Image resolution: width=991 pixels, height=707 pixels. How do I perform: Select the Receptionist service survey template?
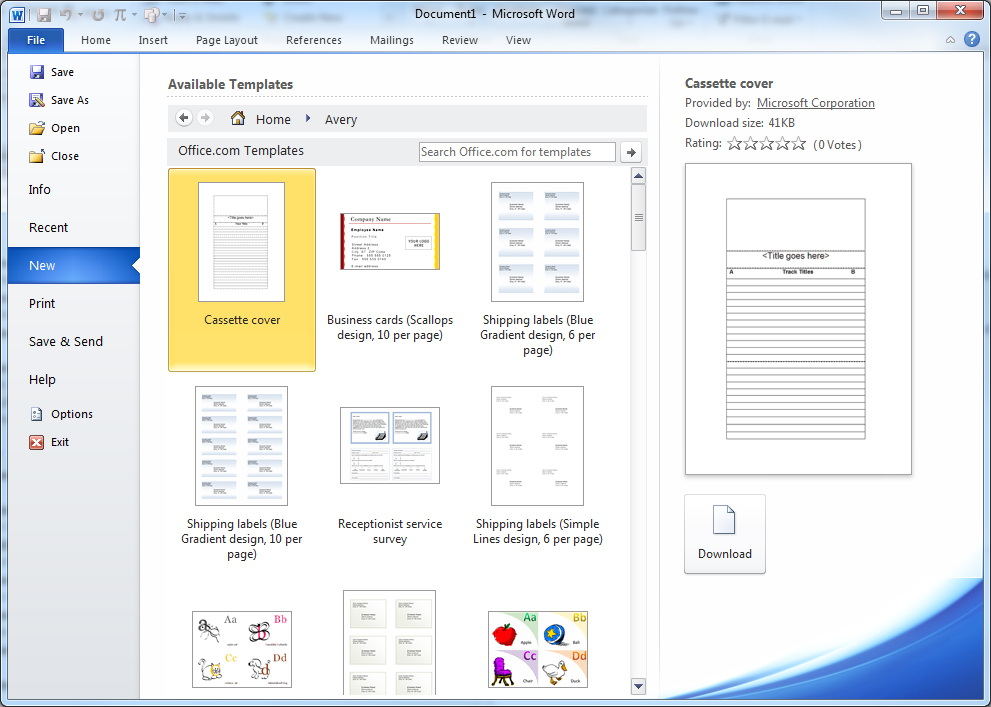tap(390, 474)
